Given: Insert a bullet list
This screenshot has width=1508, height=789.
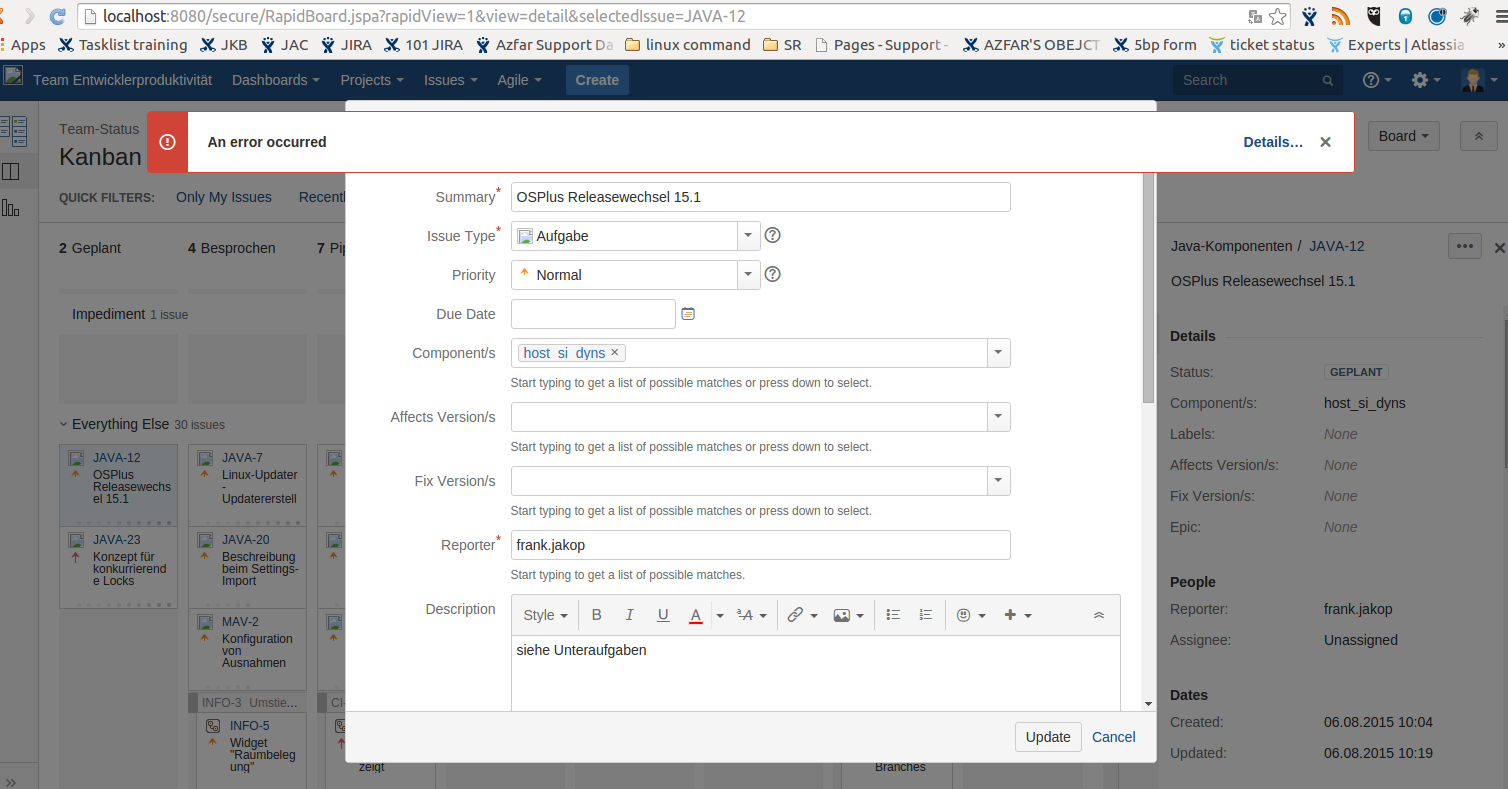Looking at the screenshot, I should point(894,615).
